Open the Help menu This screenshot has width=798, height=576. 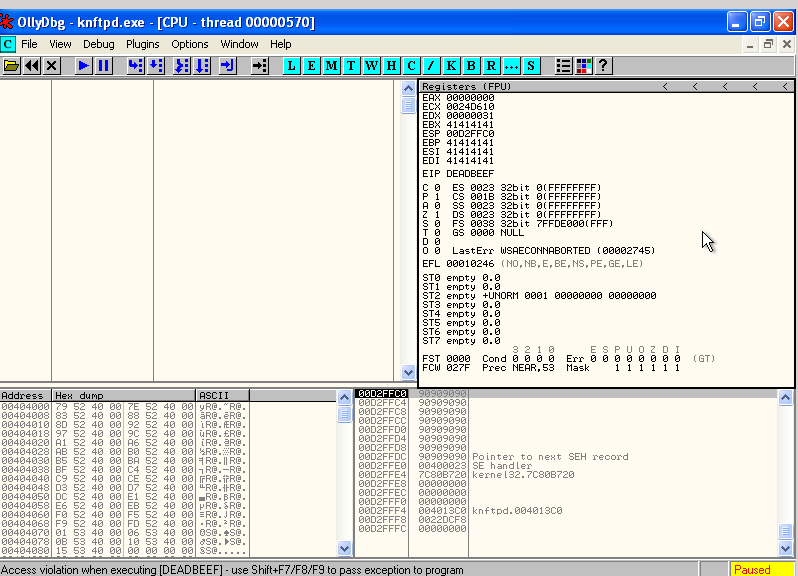[x=280, y=44]
